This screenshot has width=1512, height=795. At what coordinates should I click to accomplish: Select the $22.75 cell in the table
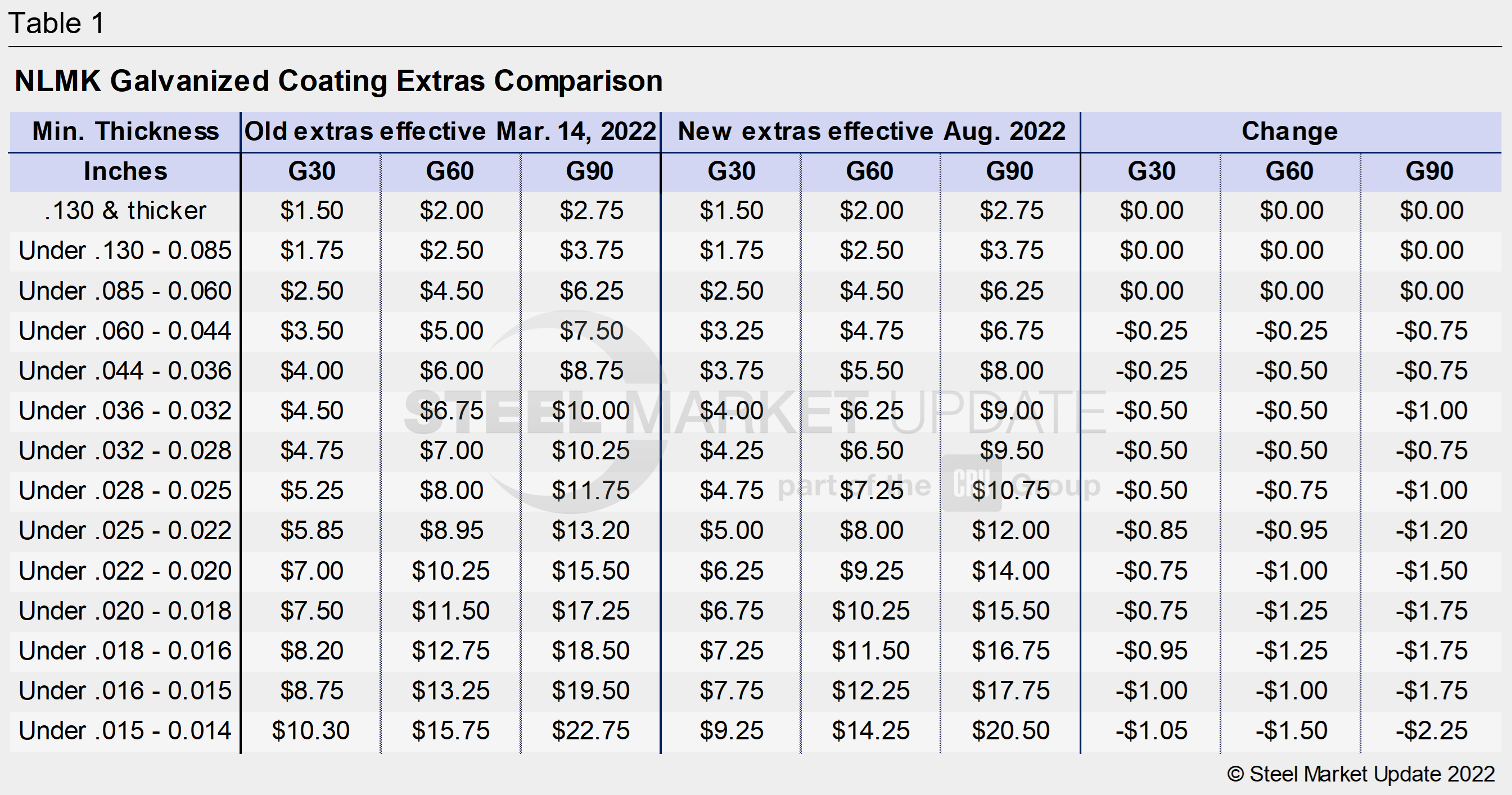click(590, 731)
